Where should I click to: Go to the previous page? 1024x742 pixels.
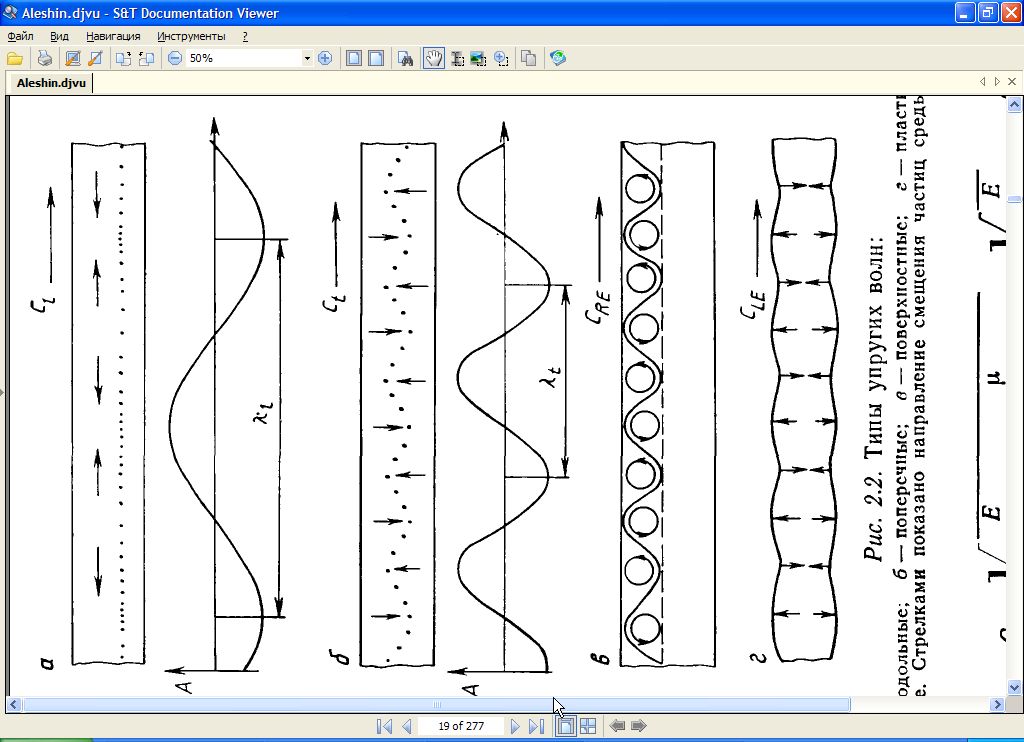(407, 726)
